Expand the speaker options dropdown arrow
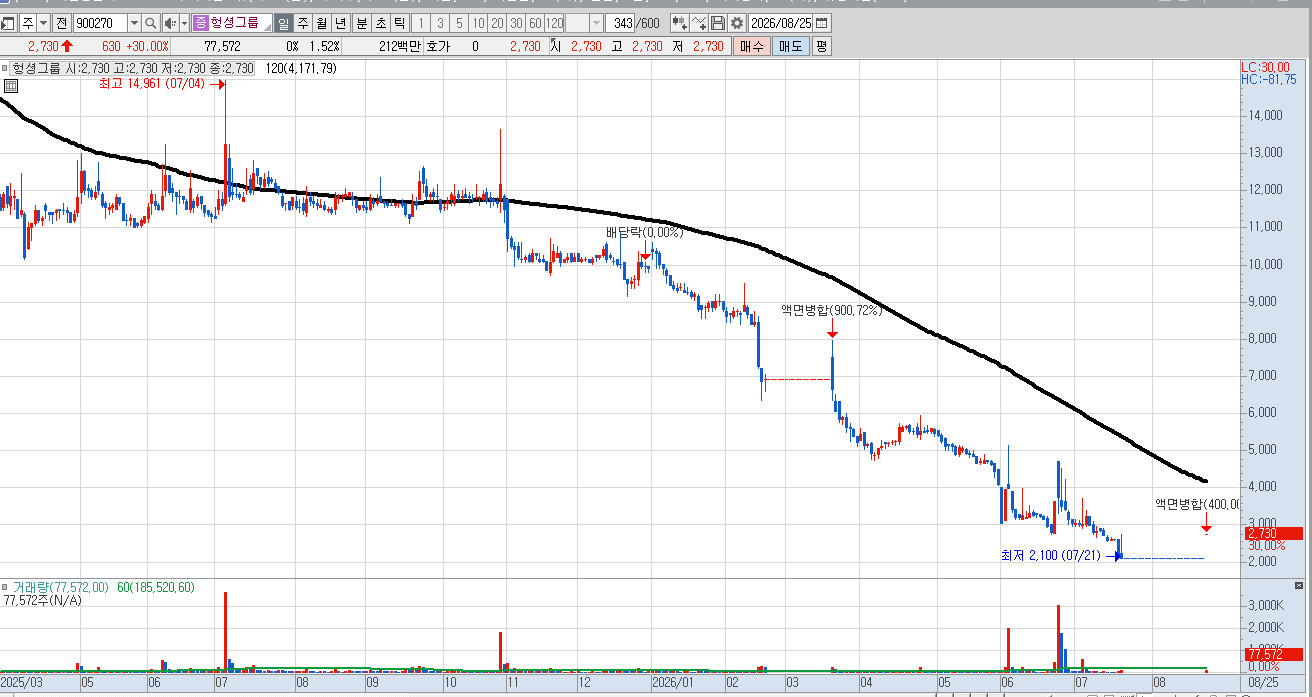Screen dimensions: 1312x697 coord(184,23)
